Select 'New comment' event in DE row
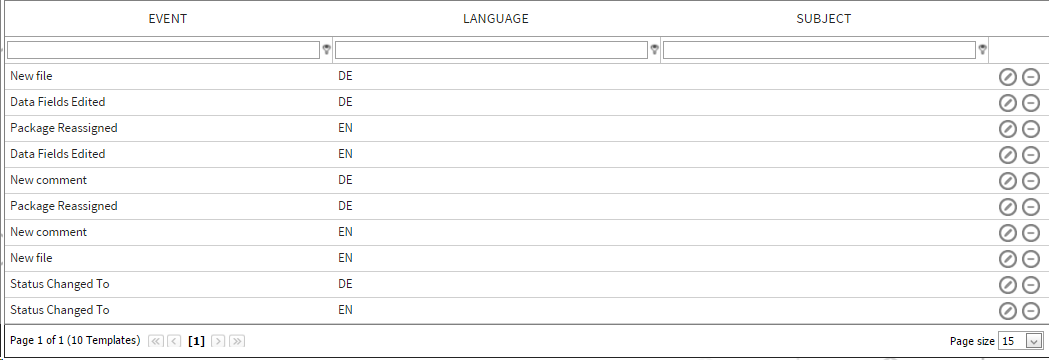 [48, 180]
